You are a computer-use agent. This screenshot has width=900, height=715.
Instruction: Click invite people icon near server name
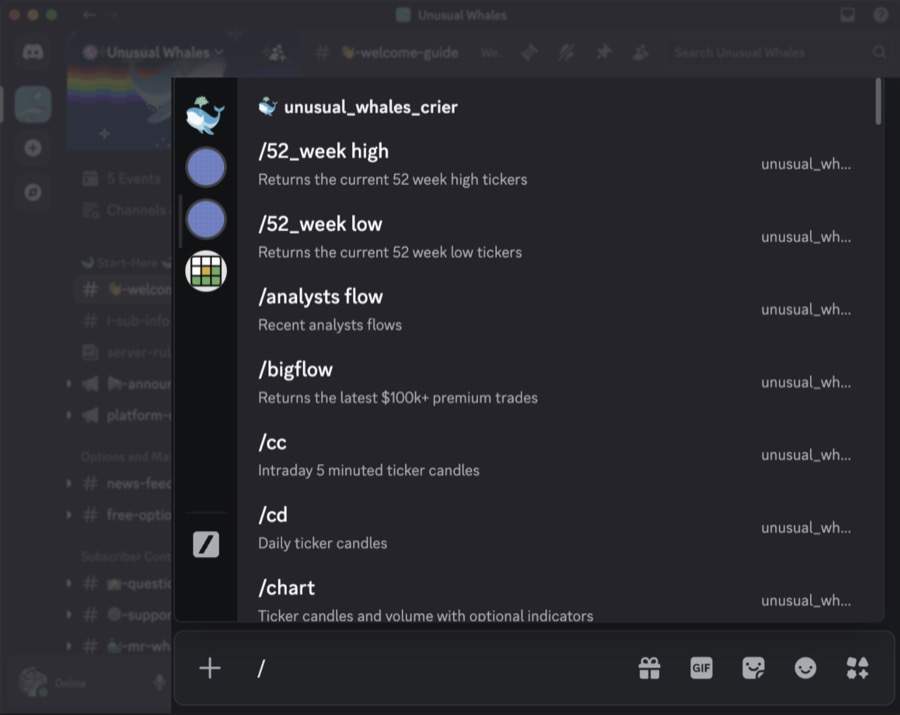[277, 53]
